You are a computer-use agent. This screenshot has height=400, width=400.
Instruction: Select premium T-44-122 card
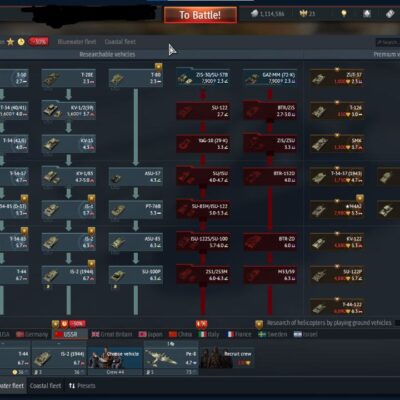(x=337, y=307)
